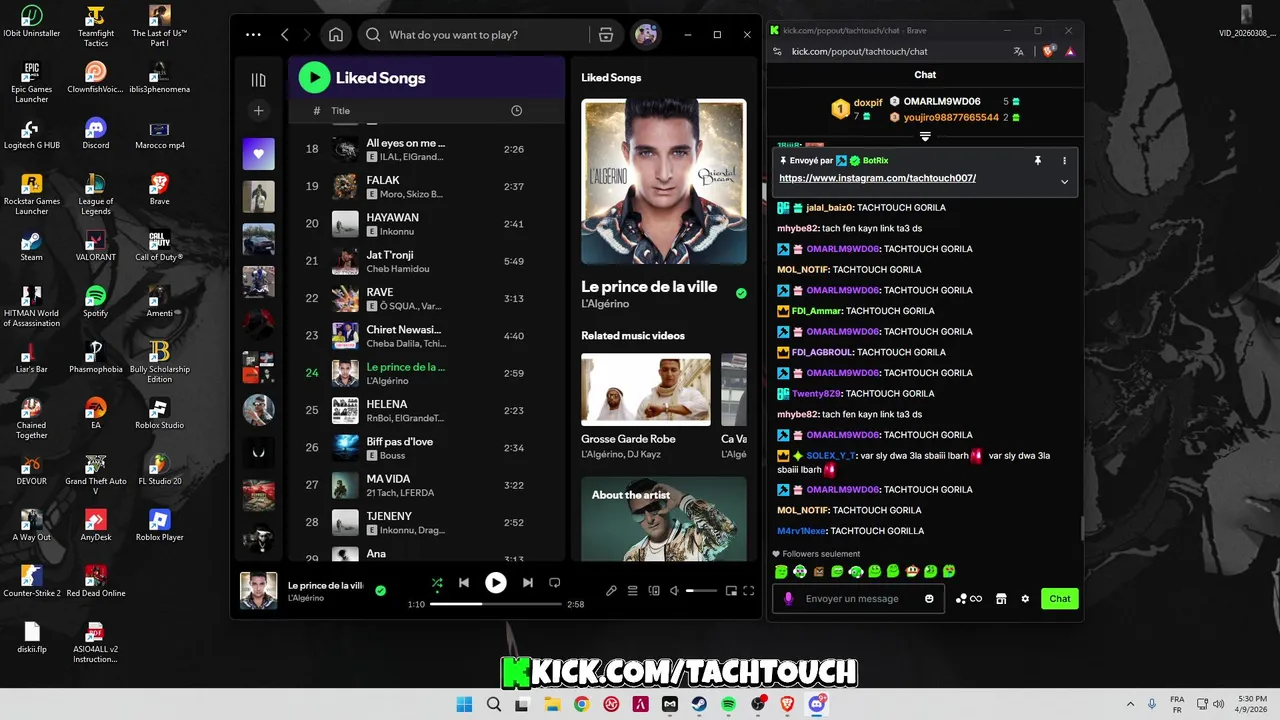Open the FL Studio 20 desktop shortcut
Screen dimensions: 1280x720
coord(160,469)
